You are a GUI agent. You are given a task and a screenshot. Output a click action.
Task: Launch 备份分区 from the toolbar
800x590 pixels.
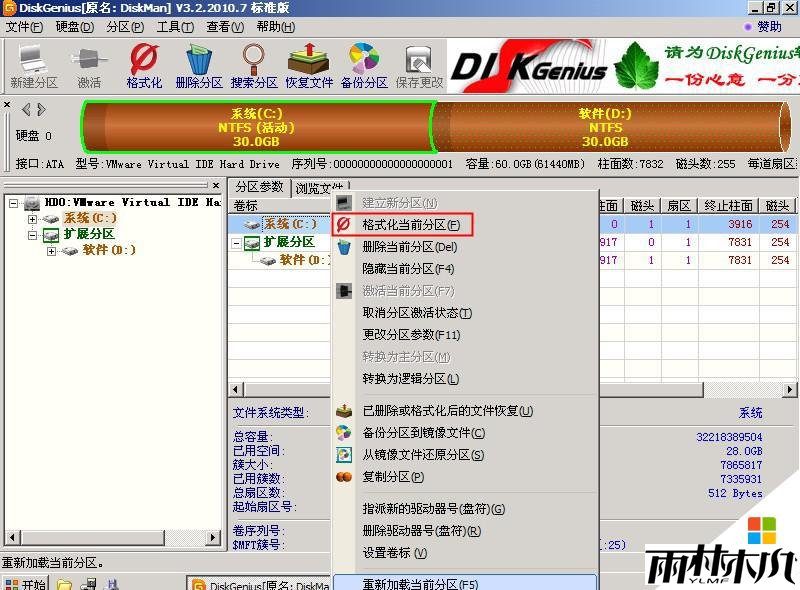364,66
